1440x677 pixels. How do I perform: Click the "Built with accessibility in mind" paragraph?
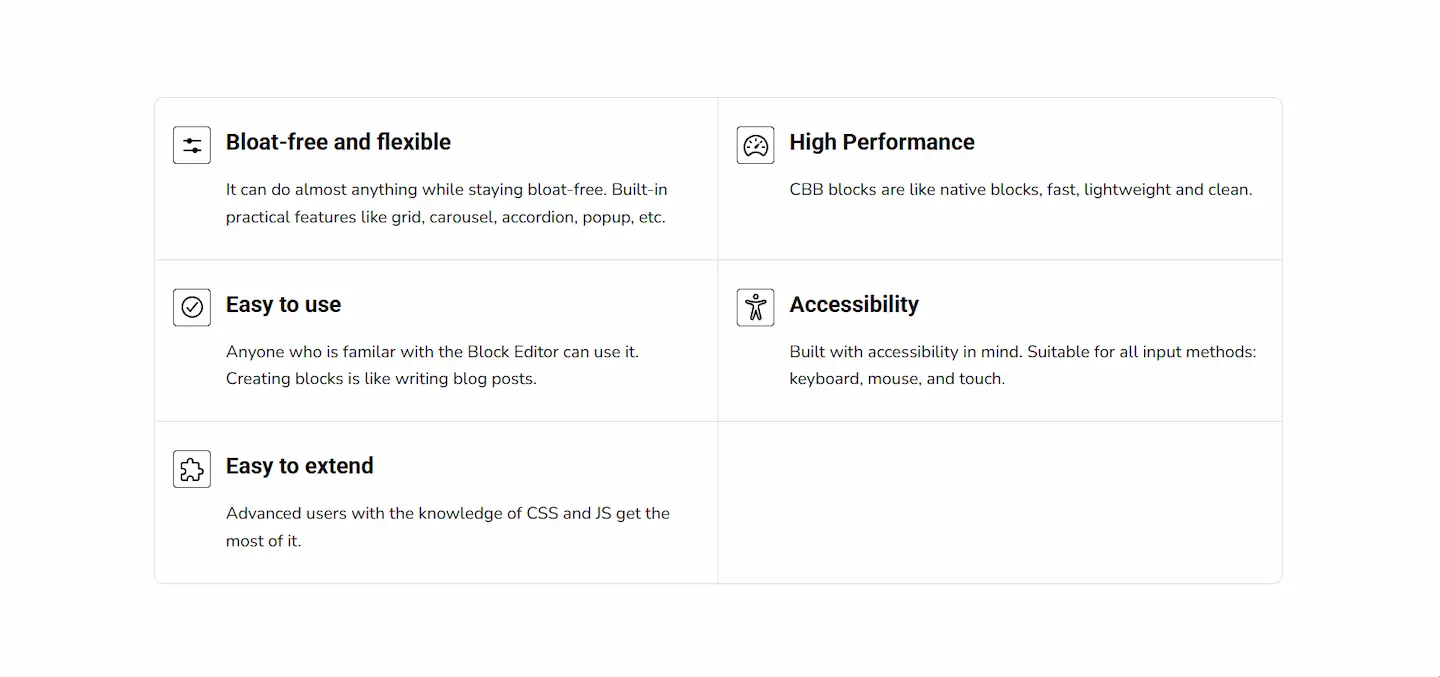1022,365
